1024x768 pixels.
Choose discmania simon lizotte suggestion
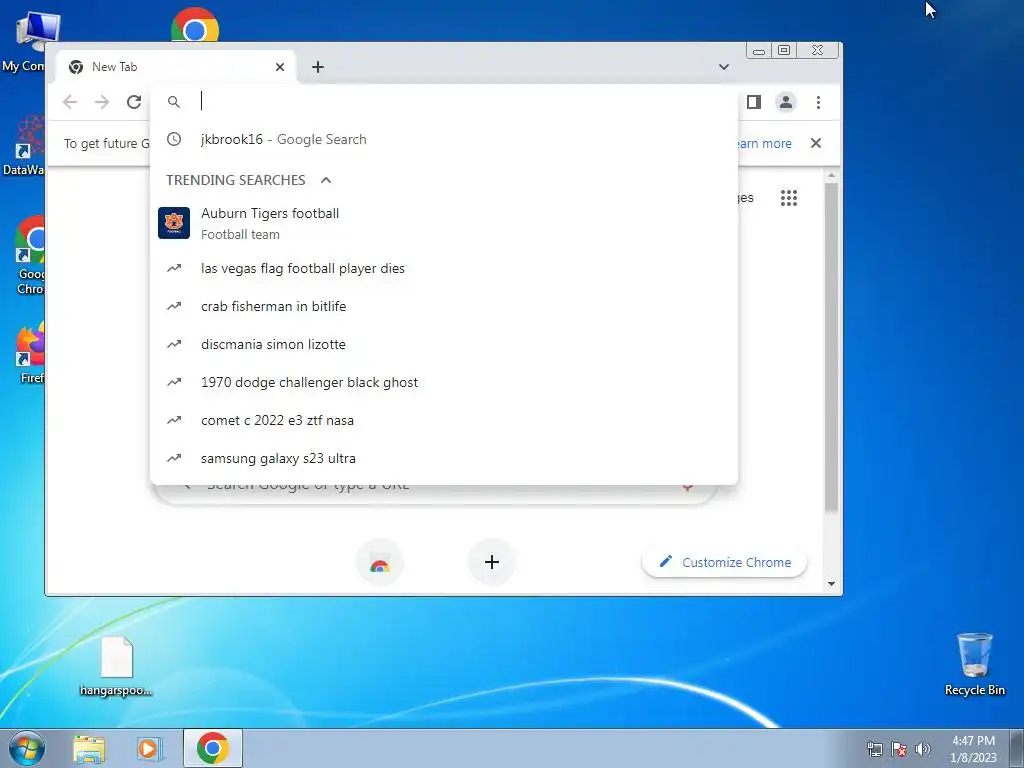[444, 344]
